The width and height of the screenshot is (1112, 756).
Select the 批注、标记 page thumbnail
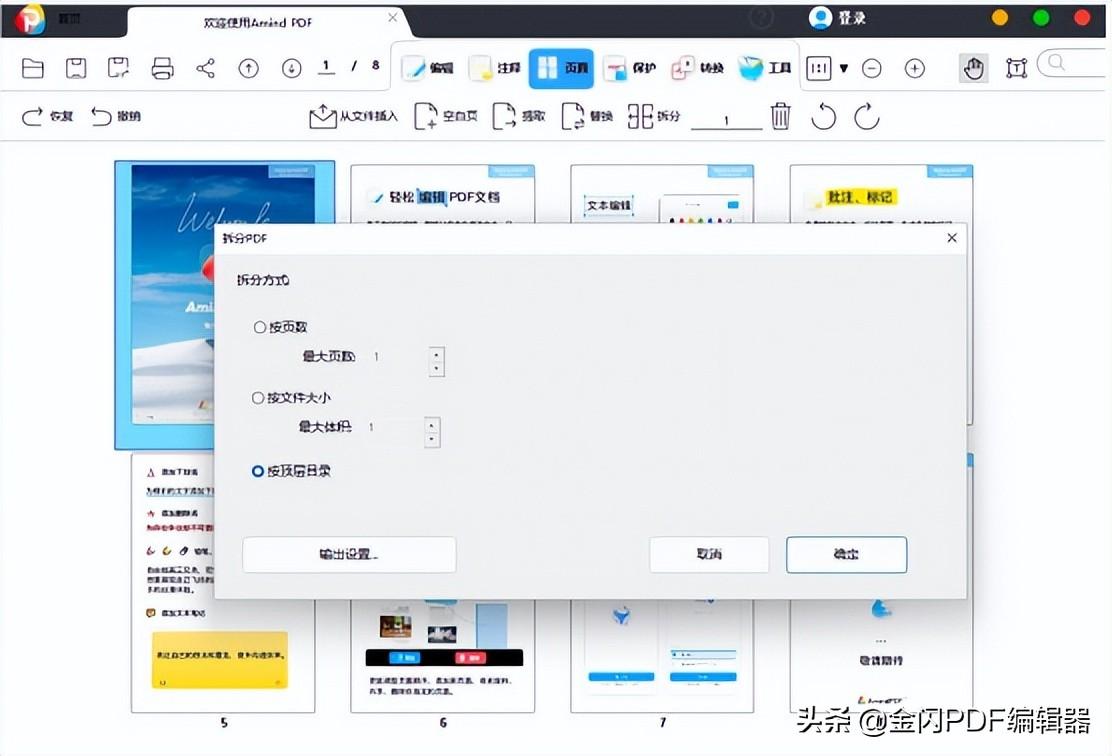click(882, 193)
